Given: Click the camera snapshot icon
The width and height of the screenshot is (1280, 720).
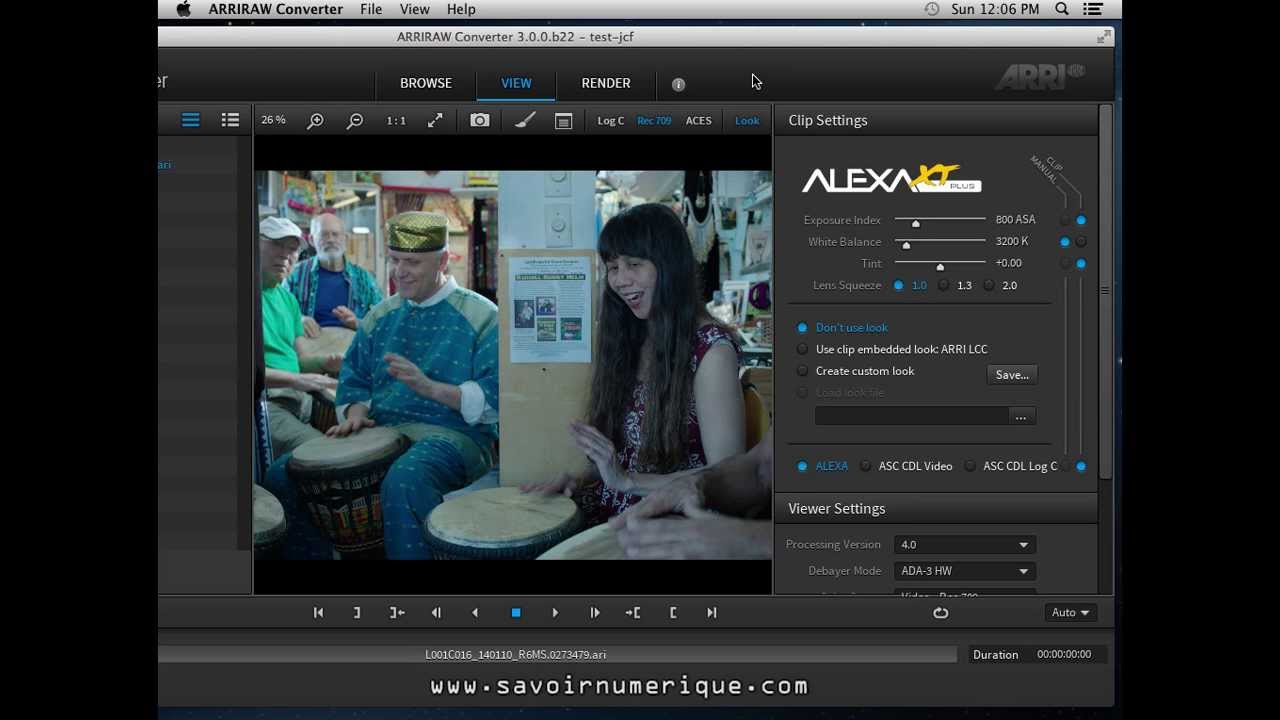Looking at the screenshot, I should pos(480,120).
